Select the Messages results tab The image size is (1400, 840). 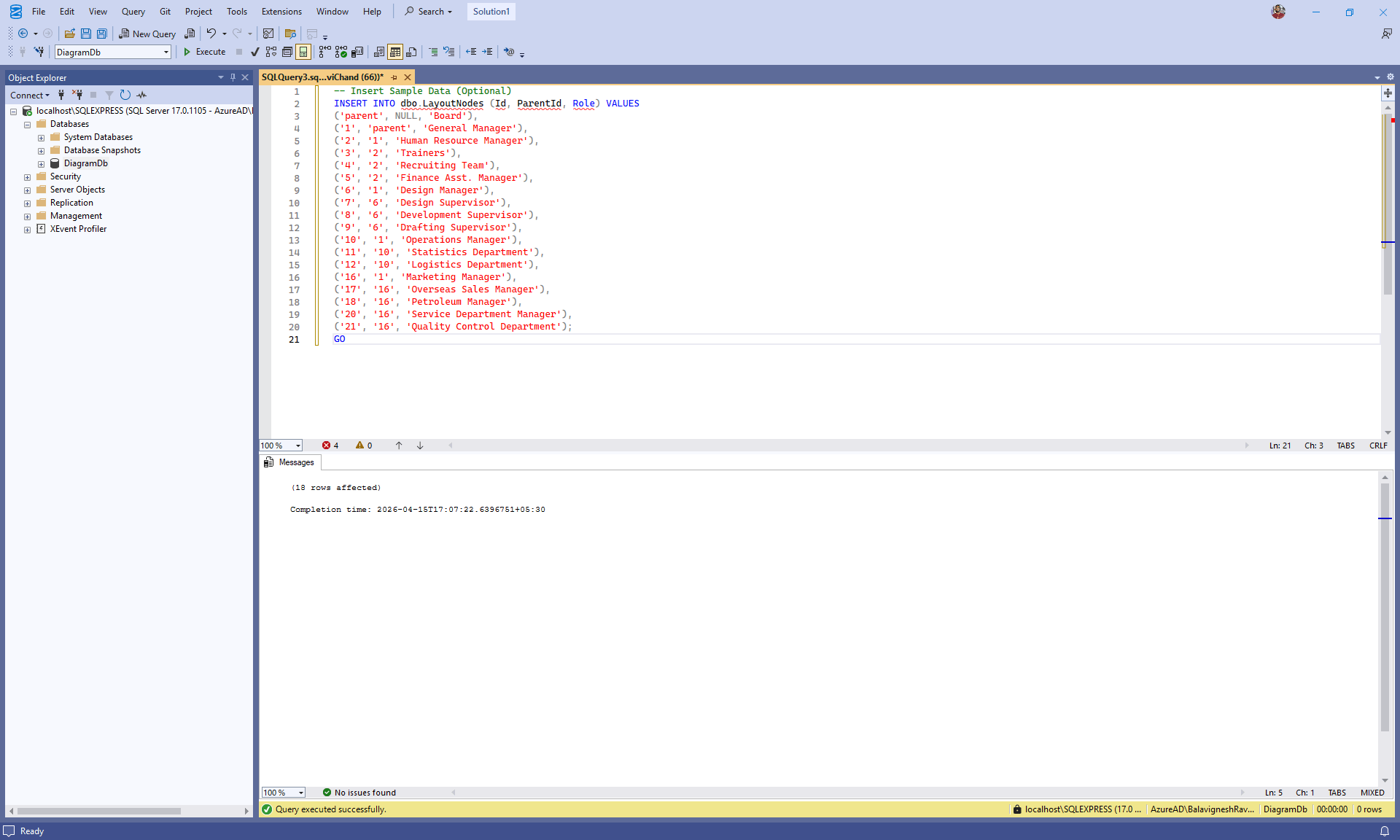289,462
